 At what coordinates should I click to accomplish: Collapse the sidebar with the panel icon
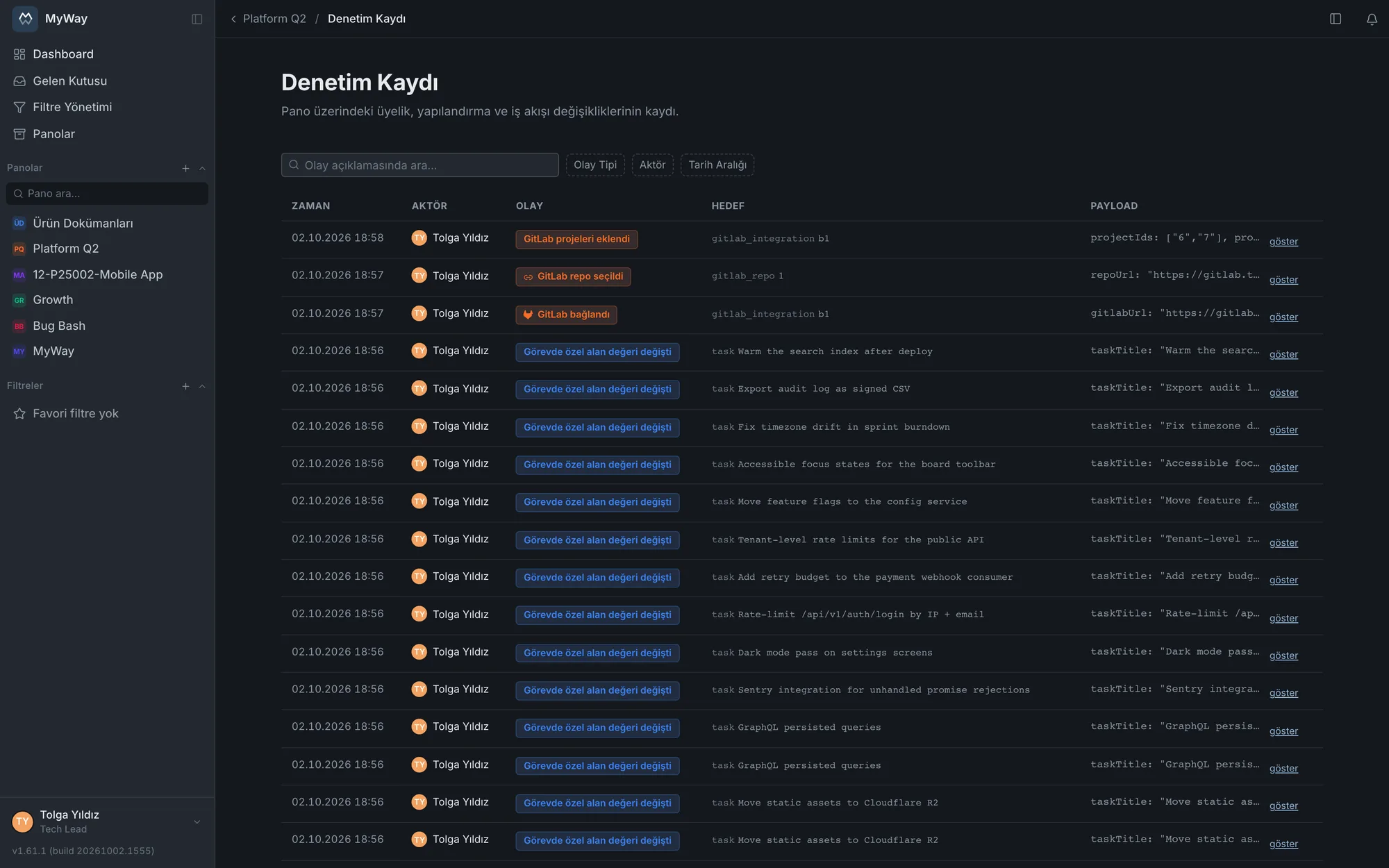(197, 19)
